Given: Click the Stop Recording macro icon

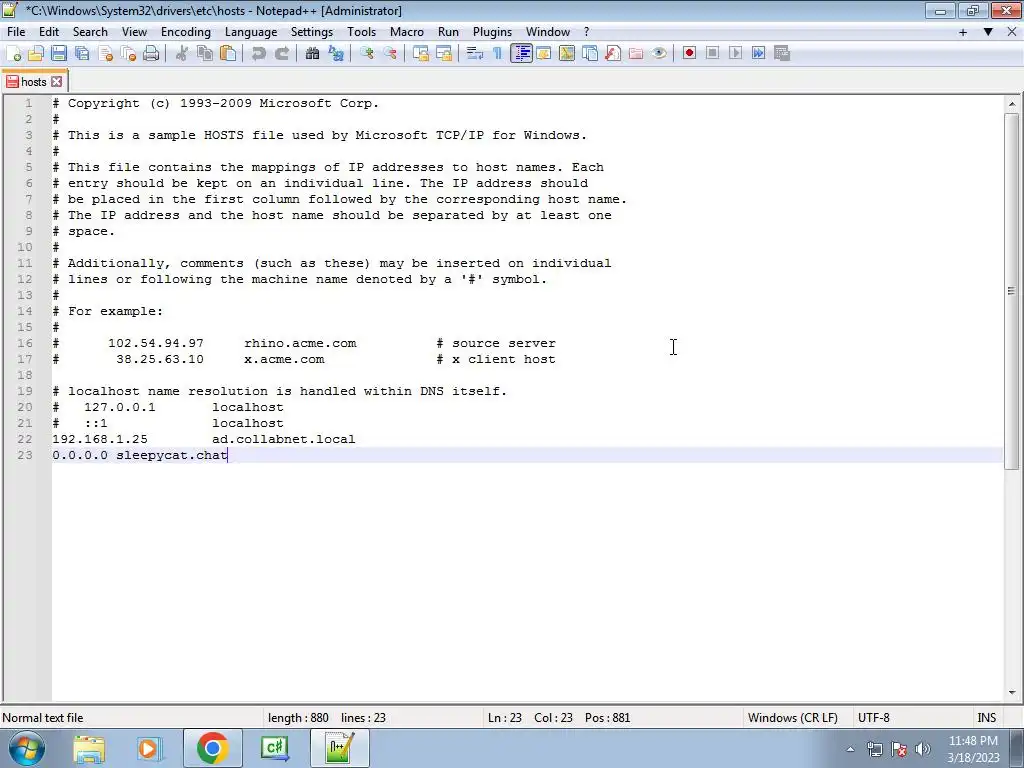Looking at the screenshot, I should pyautogui.click(x=712, y=54).
